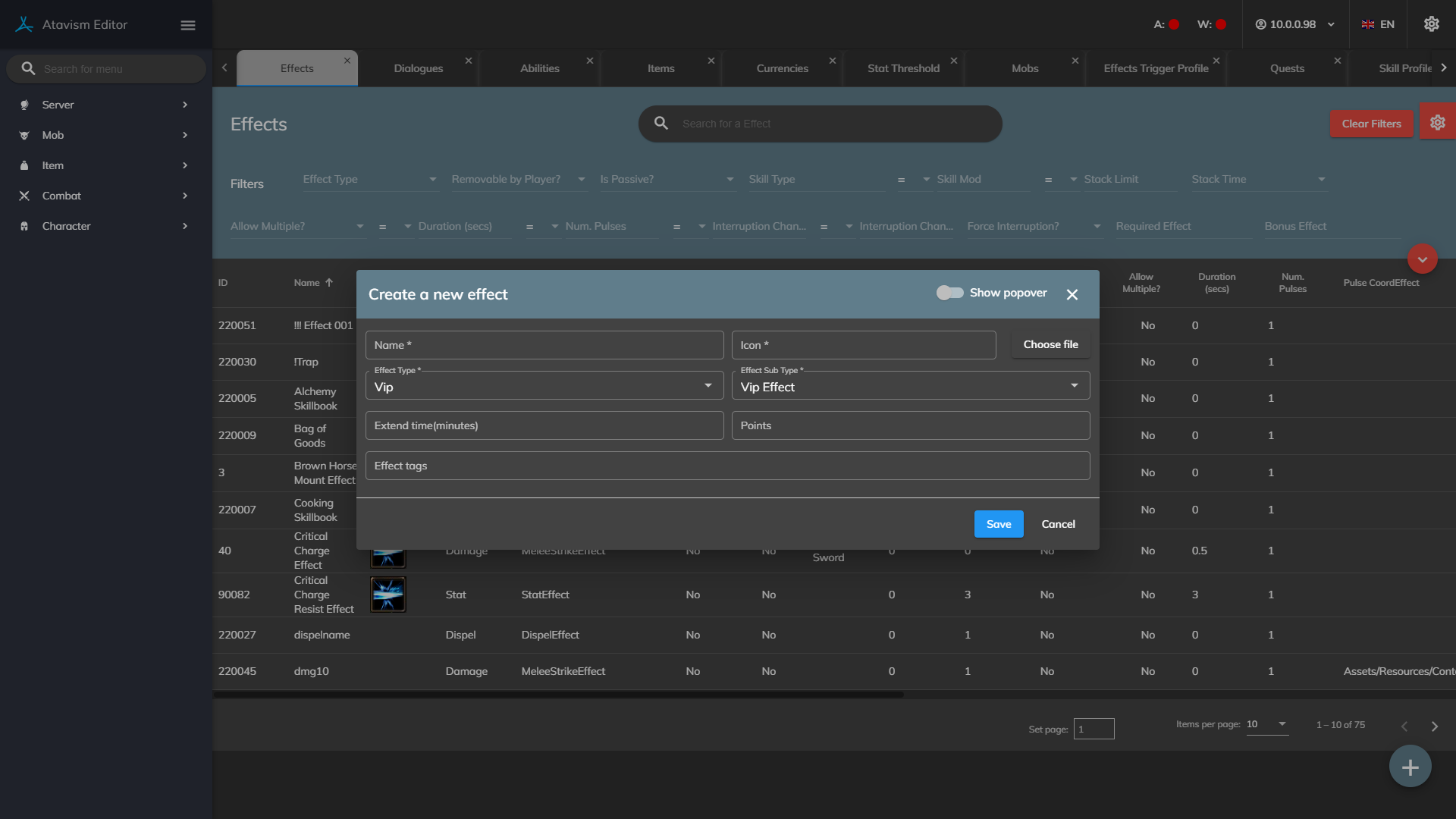Click the search icon in Effects search bar
Viewport: 1456px width, 819px height.
tap(661, 123)
